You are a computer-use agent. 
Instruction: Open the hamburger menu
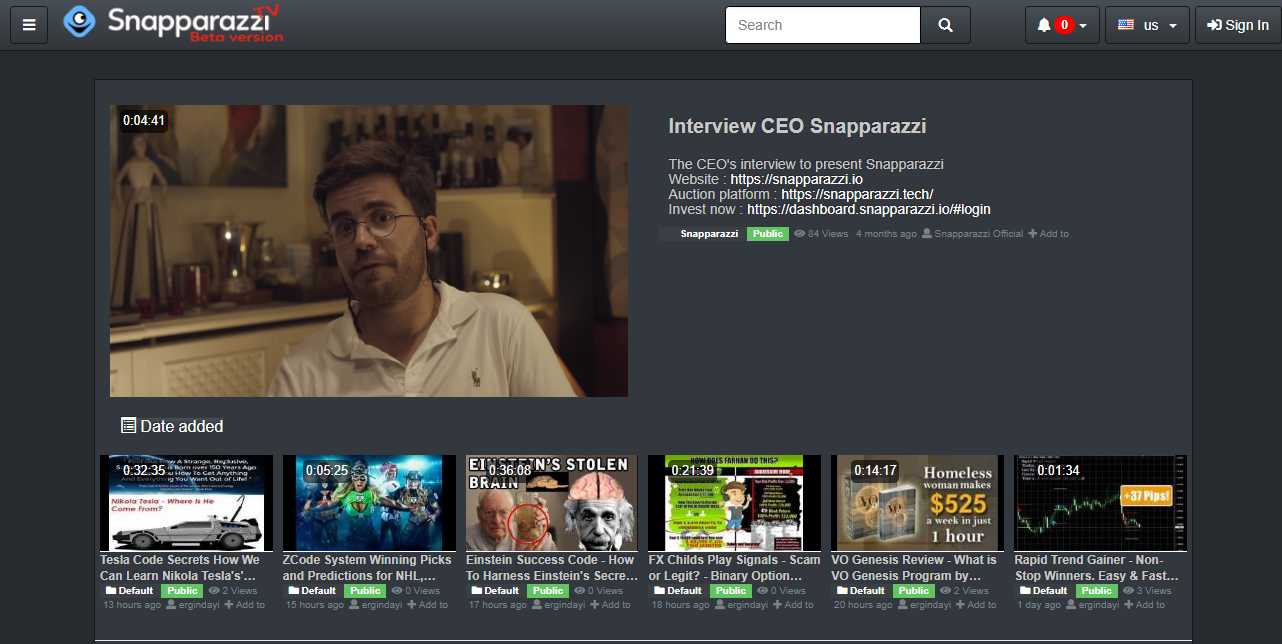coord(29,25)
